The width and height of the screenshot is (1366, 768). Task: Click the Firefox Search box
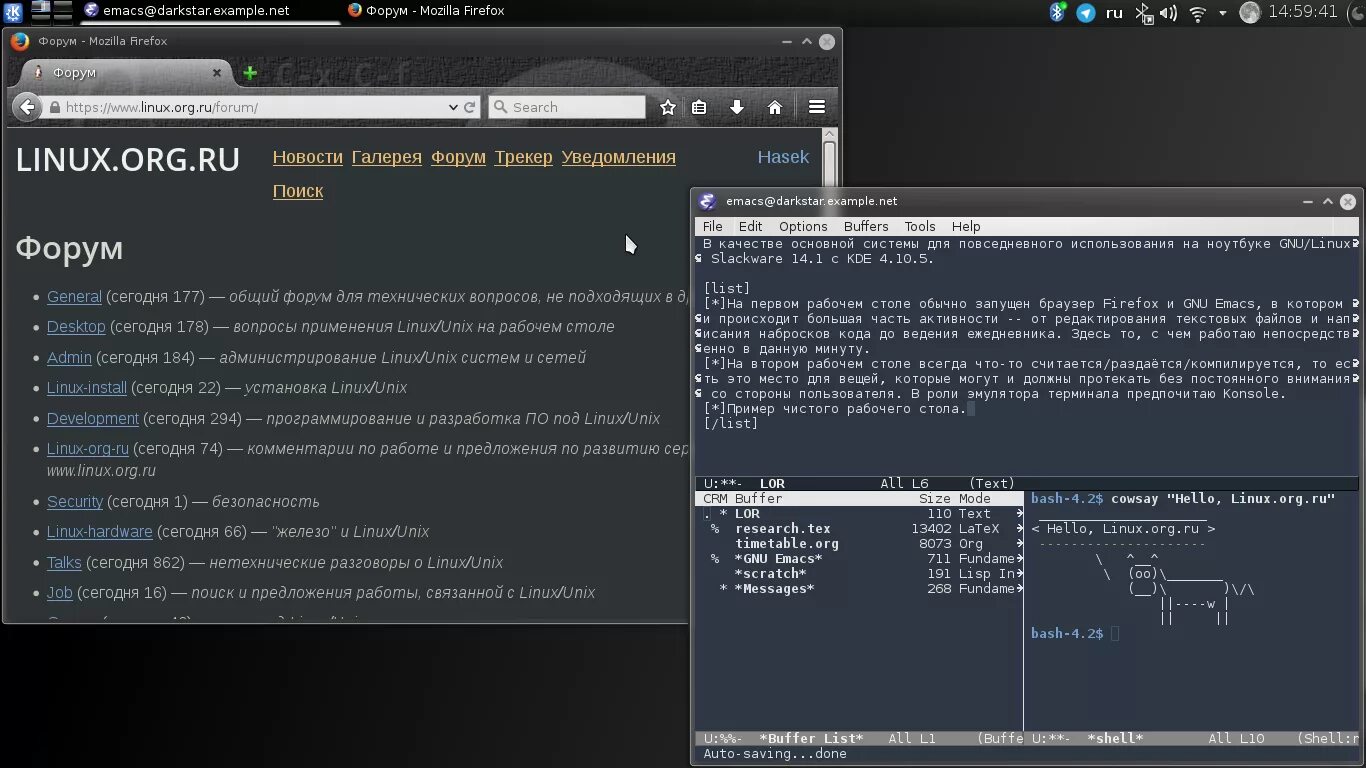coord(567,107)
